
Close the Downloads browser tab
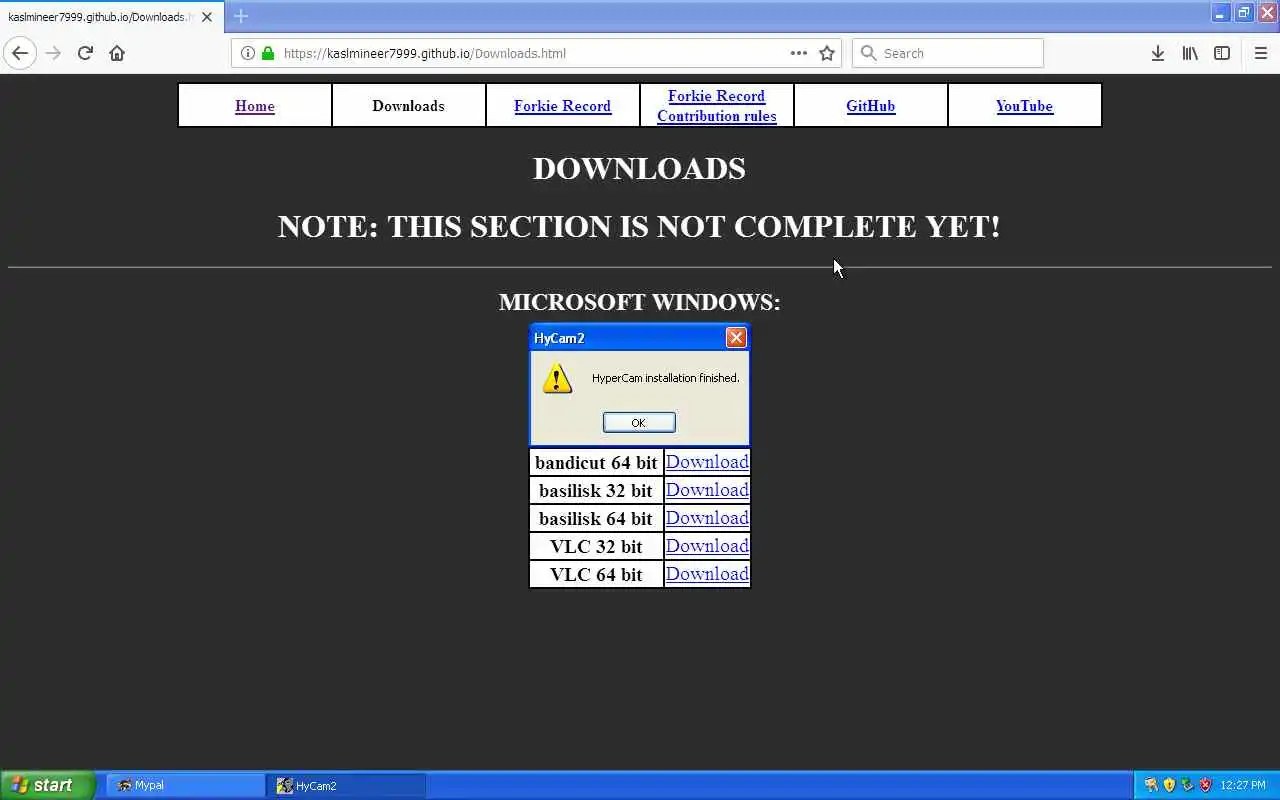coord(207,17)
